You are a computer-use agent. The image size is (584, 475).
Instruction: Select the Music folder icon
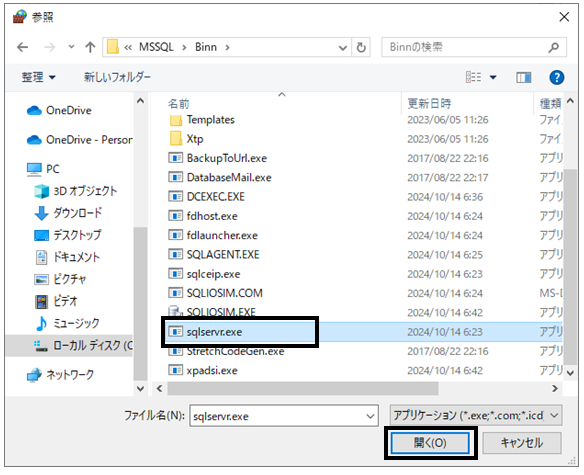click(x=41, y=323)
